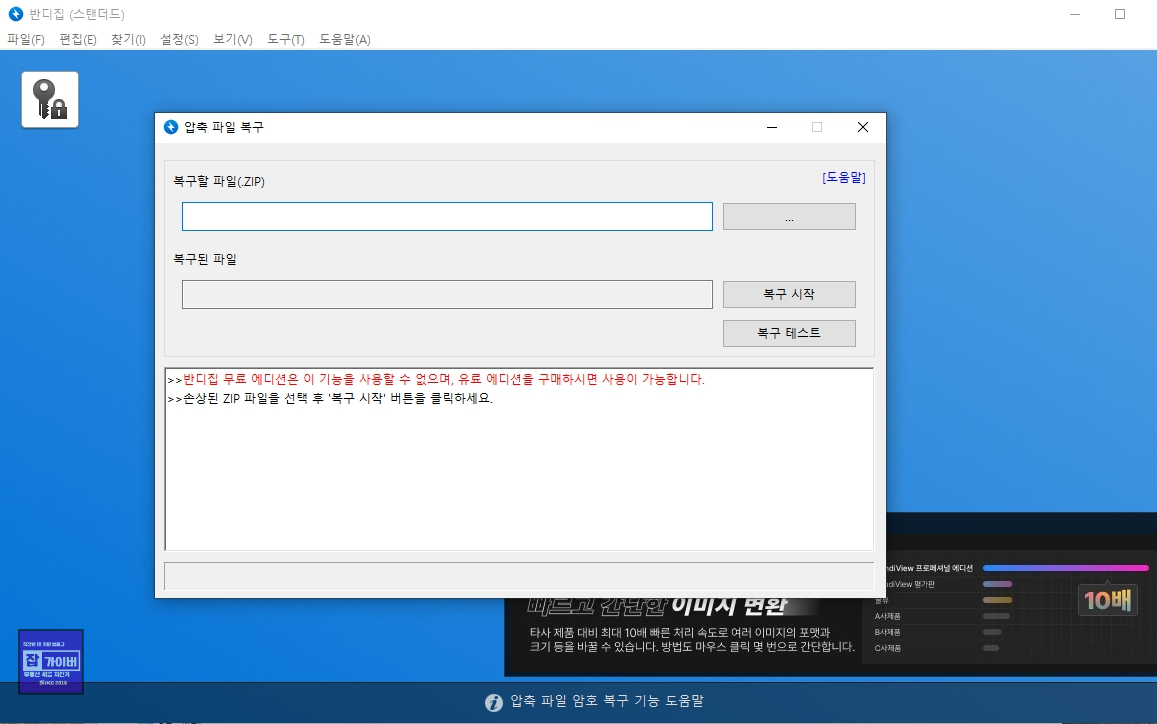Open the [도움말] link in the dialog
This screenshot has height=724, width=1157.
click(x=843, y=177)
